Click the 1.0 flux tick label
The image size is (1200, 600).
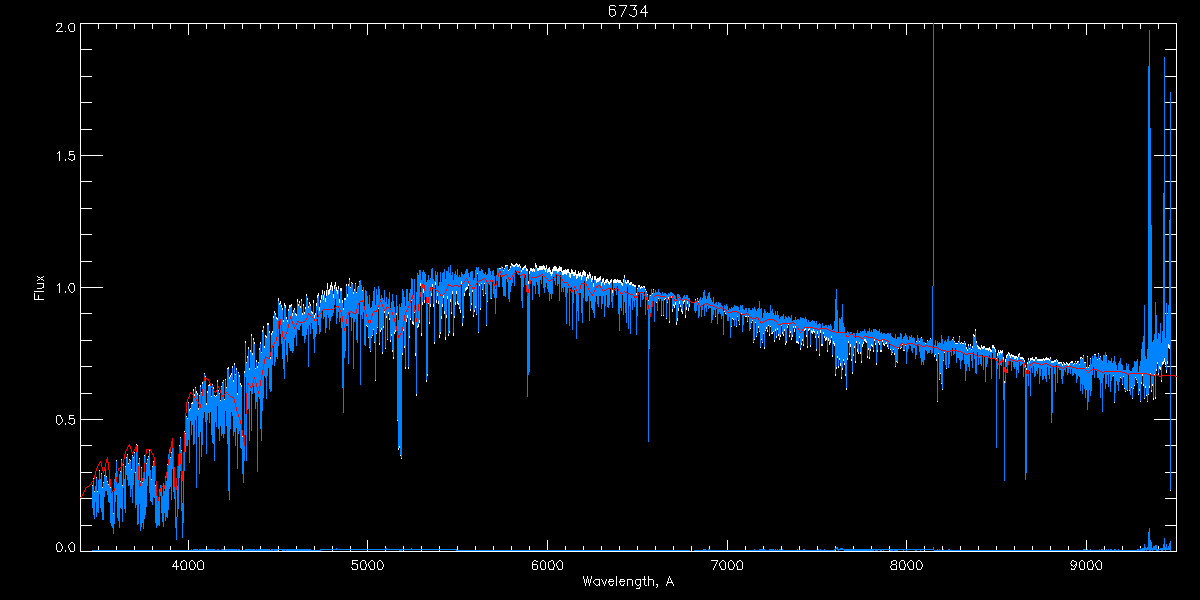point(65,288)
